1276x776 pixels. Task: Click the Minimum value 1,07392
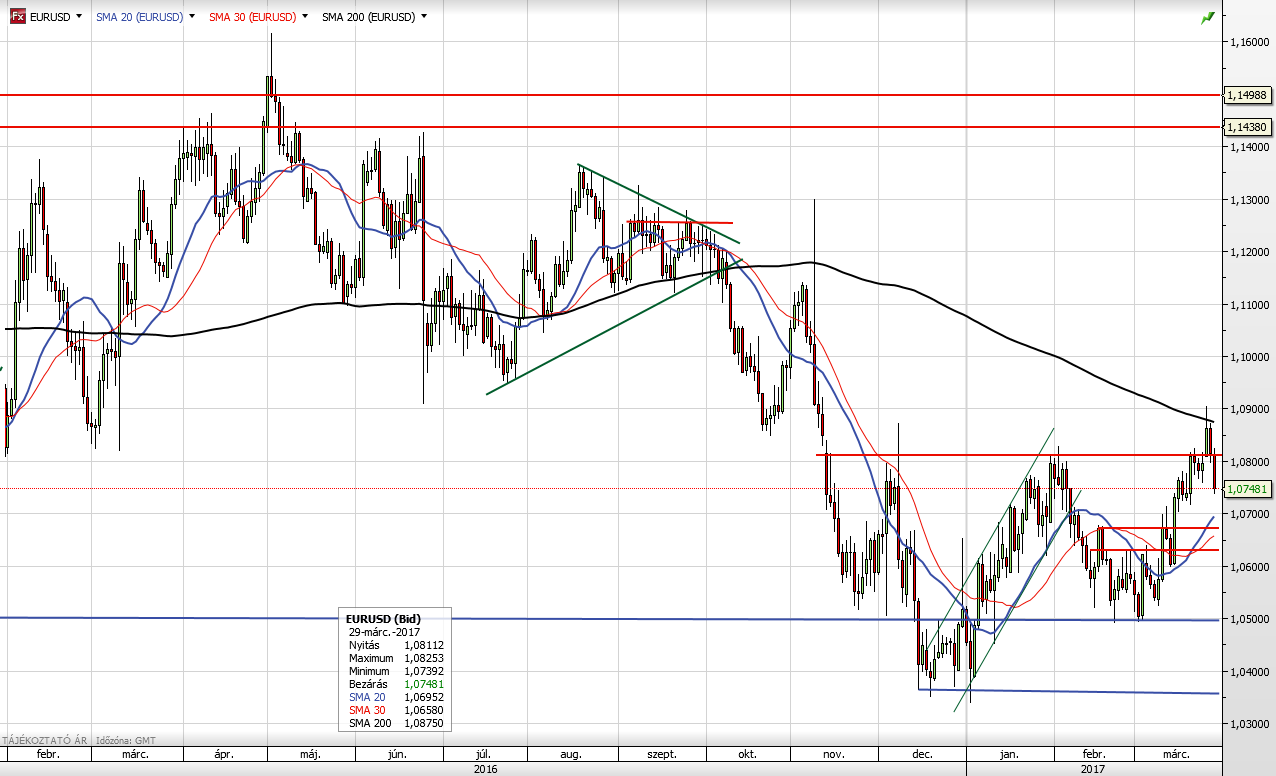[x=425, y=671]
